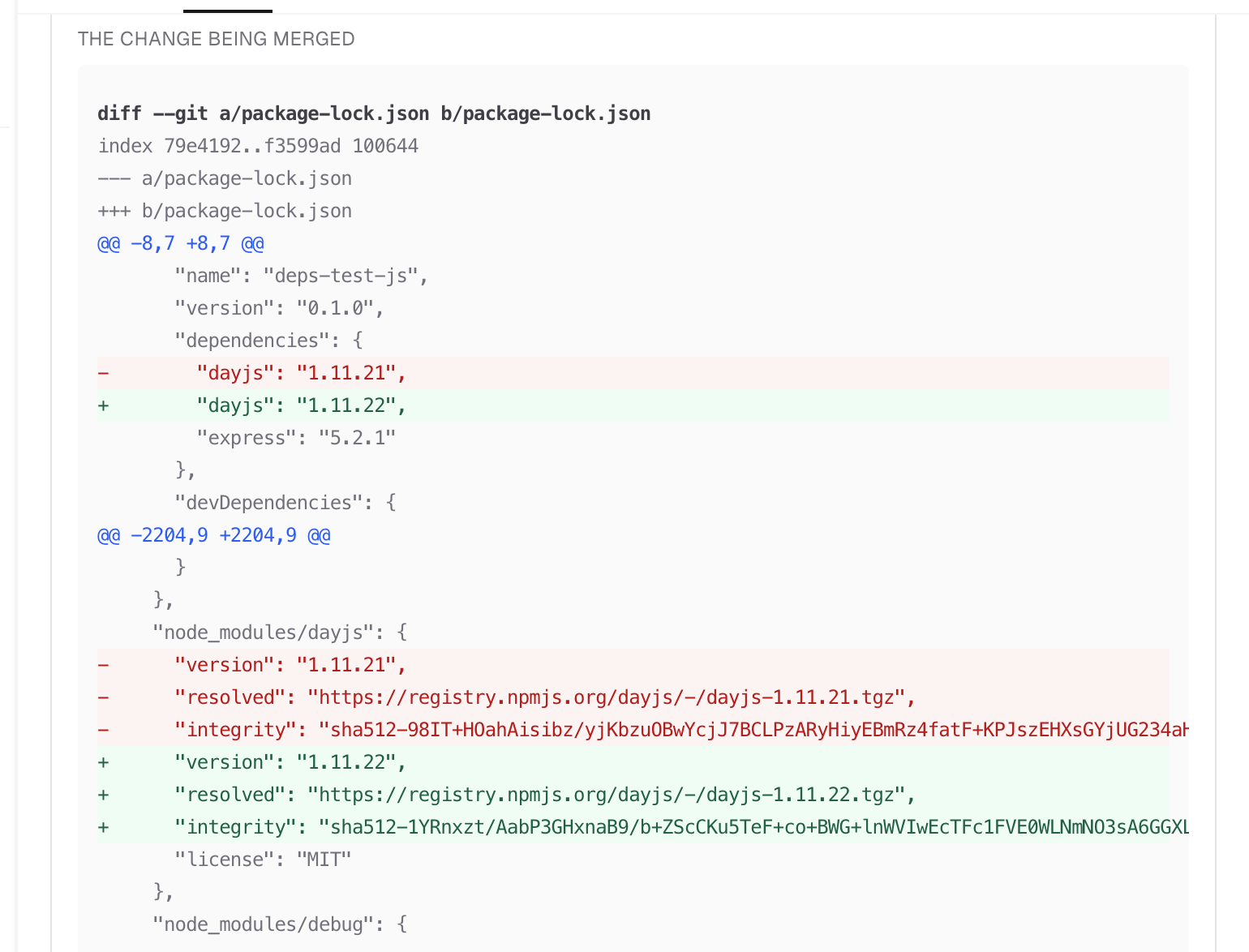Click the "express": "5.2.1" line

pyautogui.click(x=296, y=438)
